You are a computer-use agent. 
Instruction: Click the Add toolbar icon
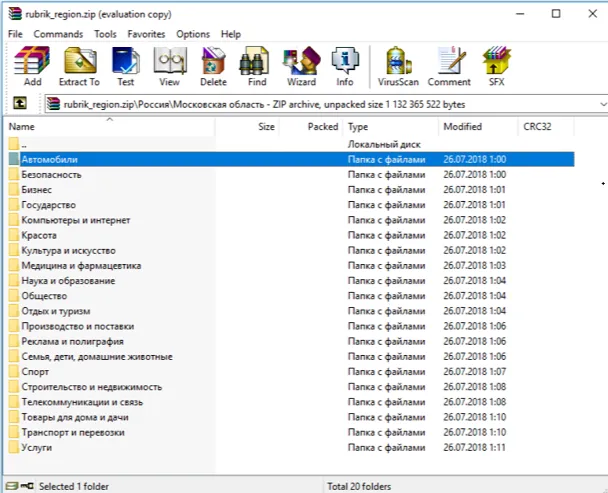32,66
